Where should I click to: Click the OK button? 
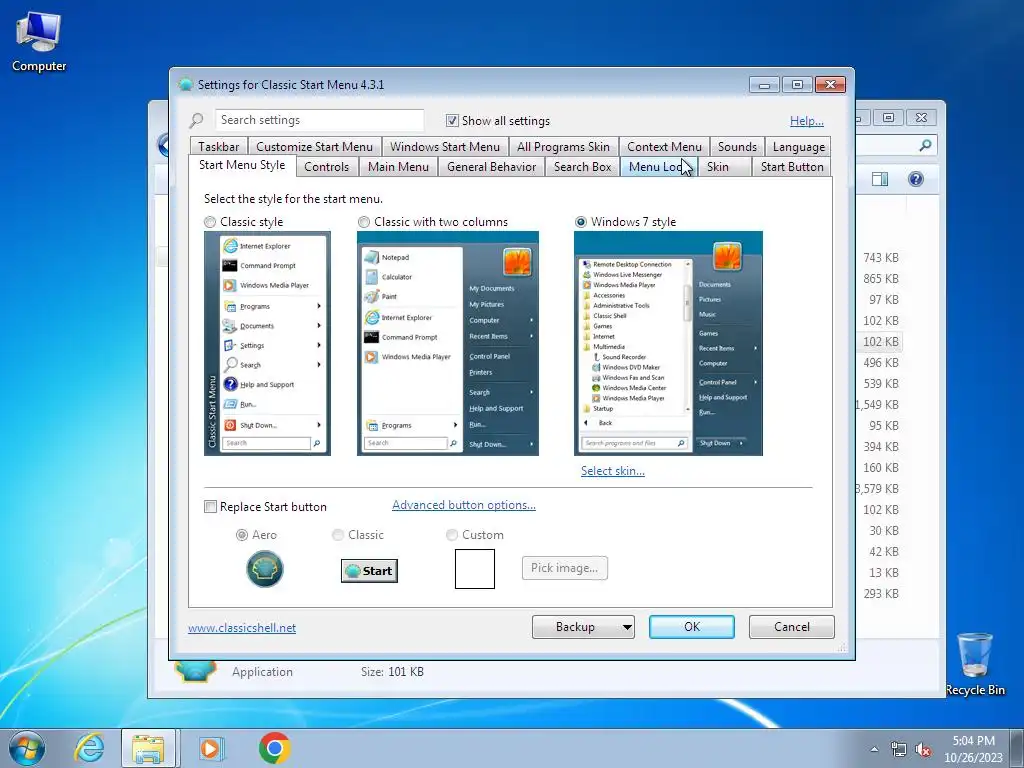coord(692,627)
